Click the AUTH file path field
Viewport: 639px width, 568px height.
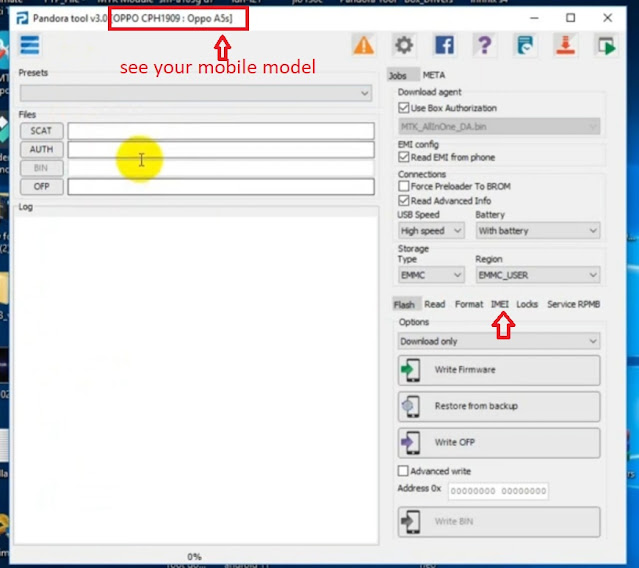click(x=221, y=150)
